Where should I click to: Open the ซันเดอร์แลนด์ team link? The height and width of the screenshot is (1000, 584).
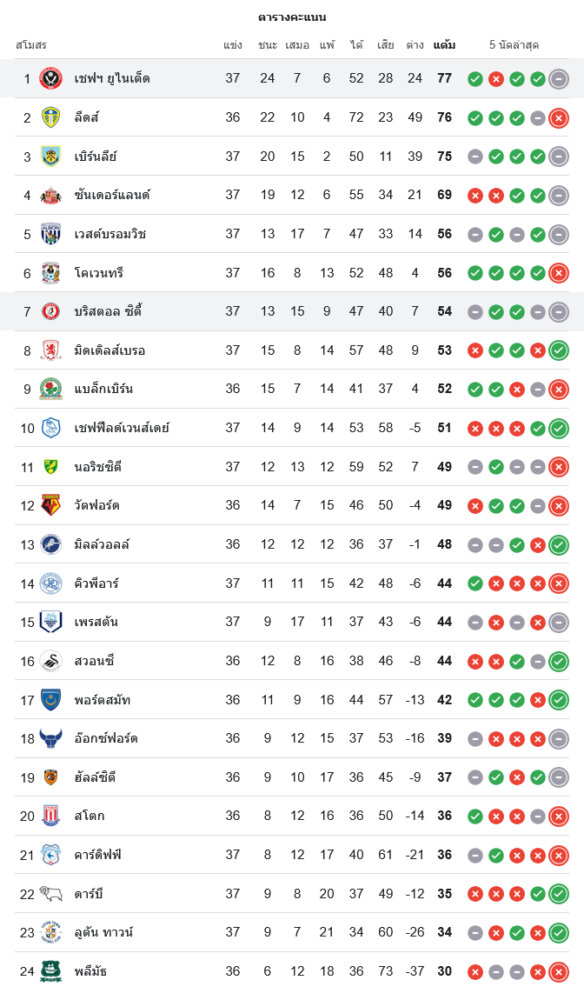(x=112, y=195)
